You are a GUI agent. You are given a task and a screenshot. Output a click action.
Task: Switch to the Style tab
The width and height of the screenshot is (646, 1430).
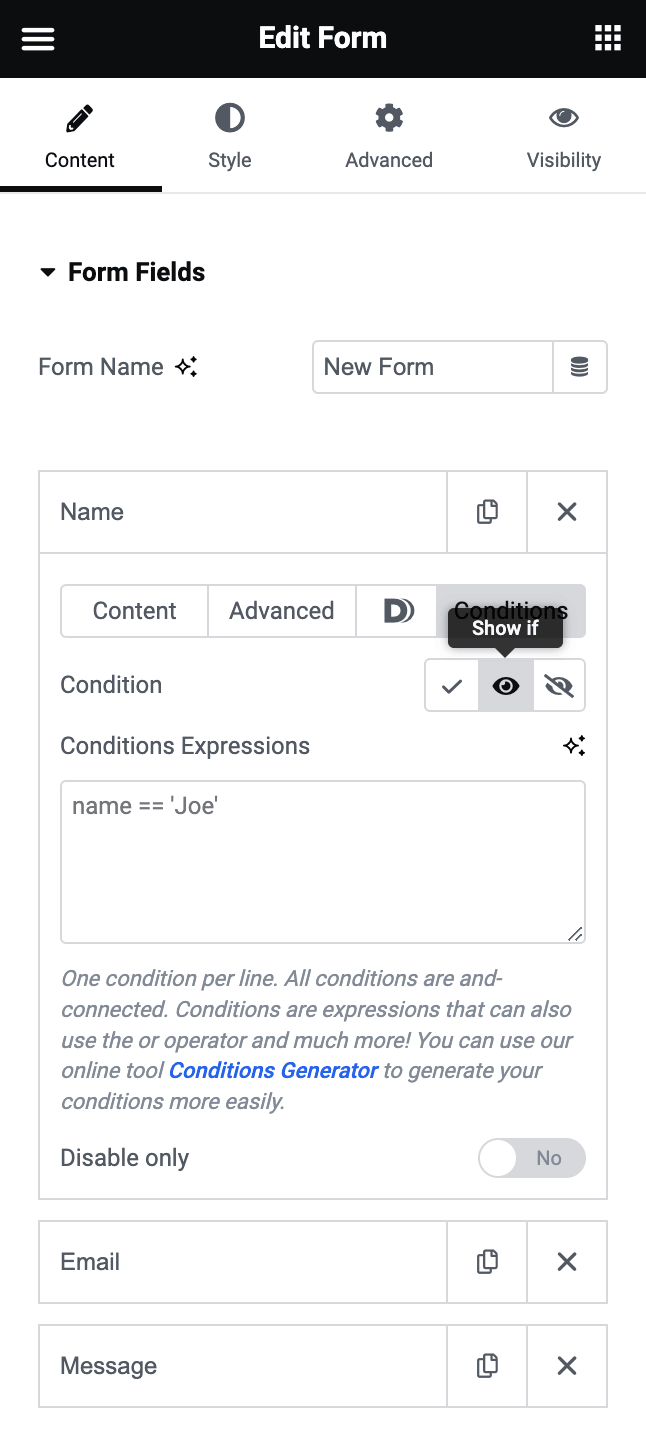click(x=229, y=135)
